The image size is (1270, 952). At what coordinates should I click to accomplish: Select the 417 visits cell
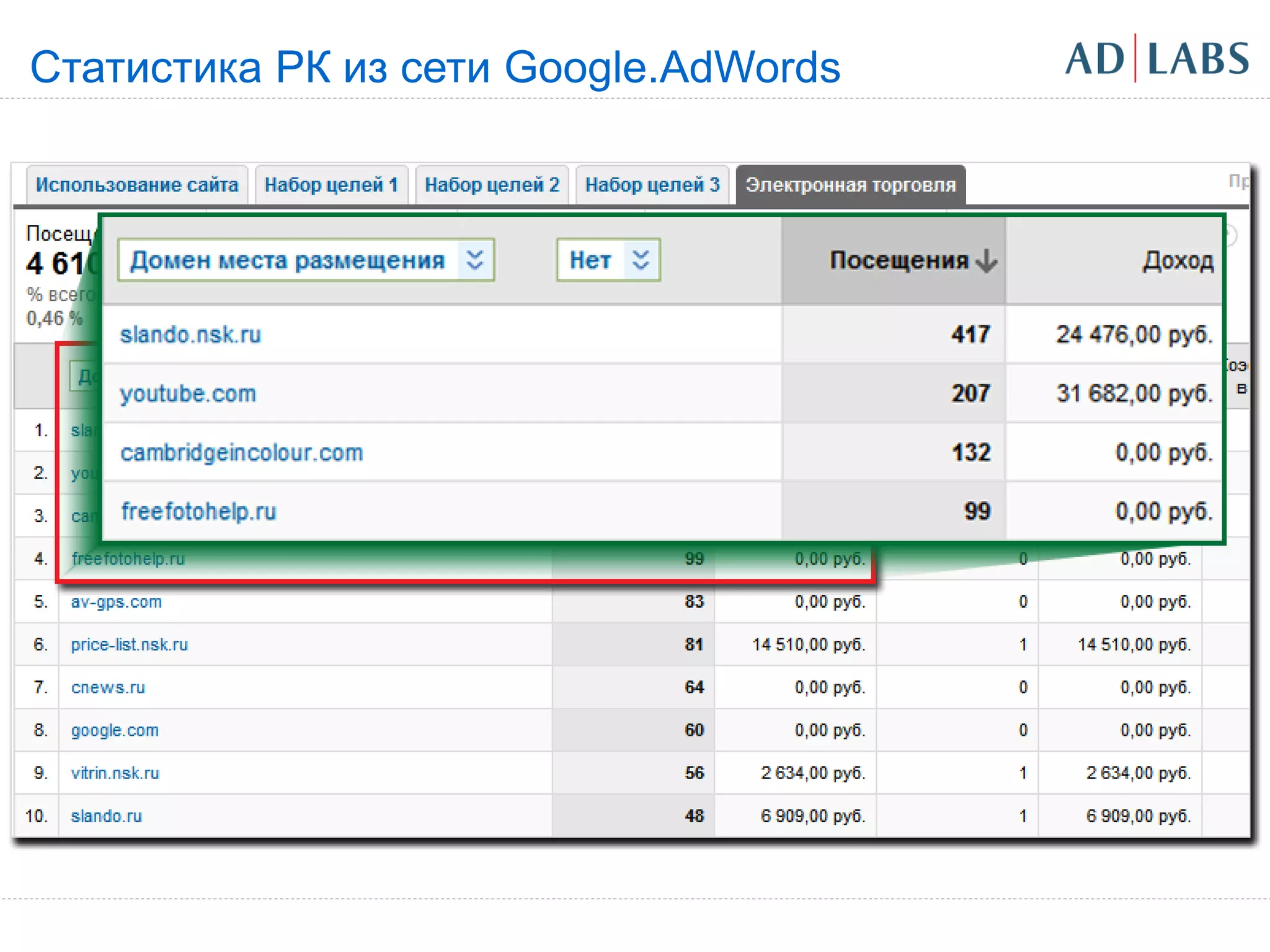point(894,335)
